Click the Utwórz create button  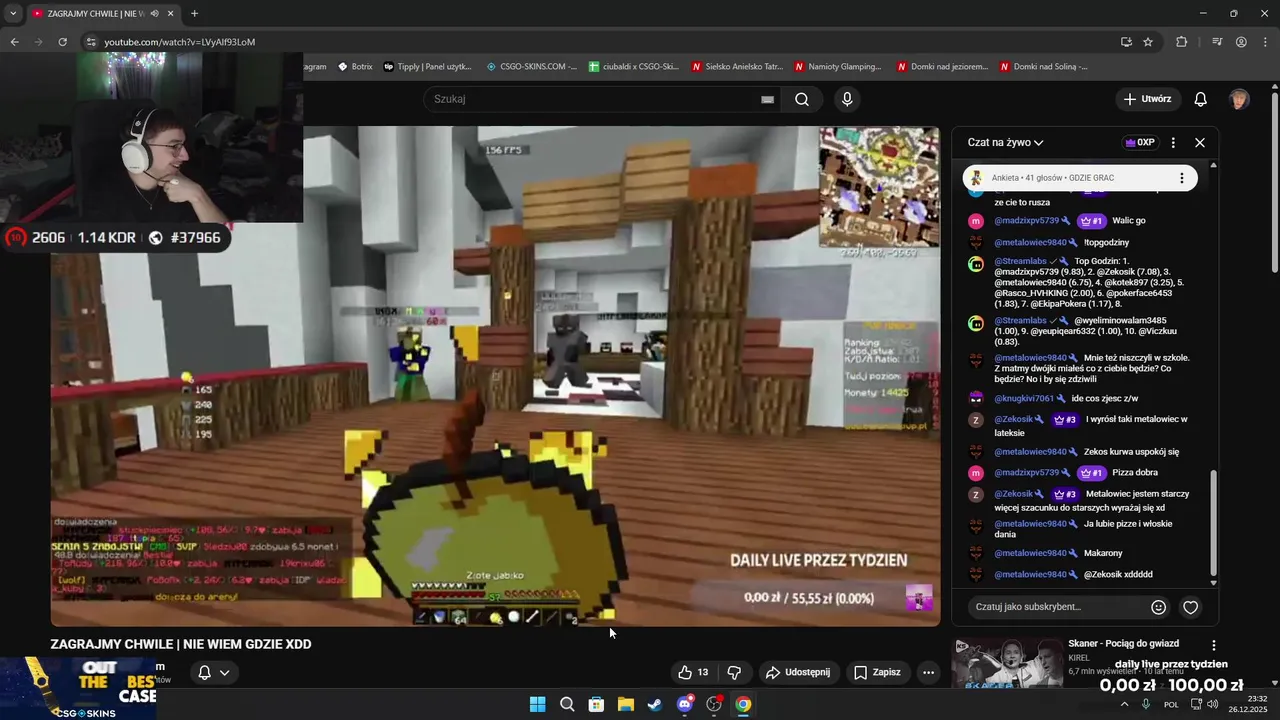coord(1147,99)
